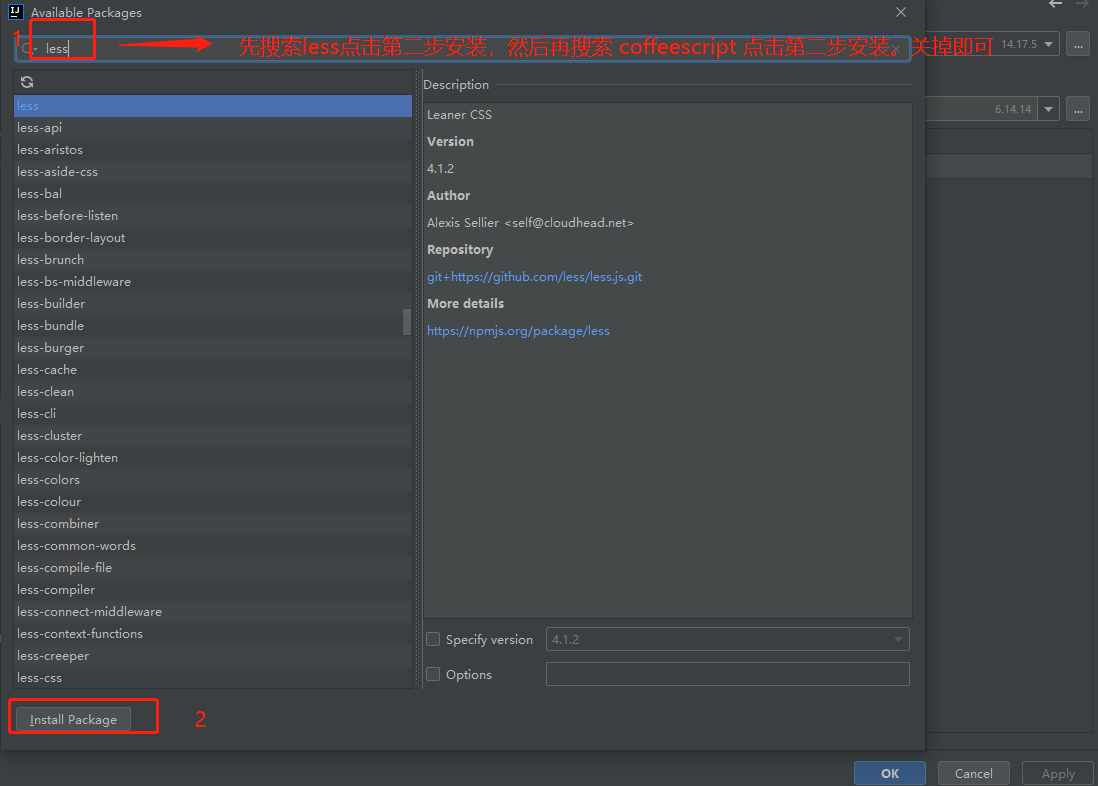Enable the Specify version checkbox
The image size is (1098, 786).
pos(433,639)
